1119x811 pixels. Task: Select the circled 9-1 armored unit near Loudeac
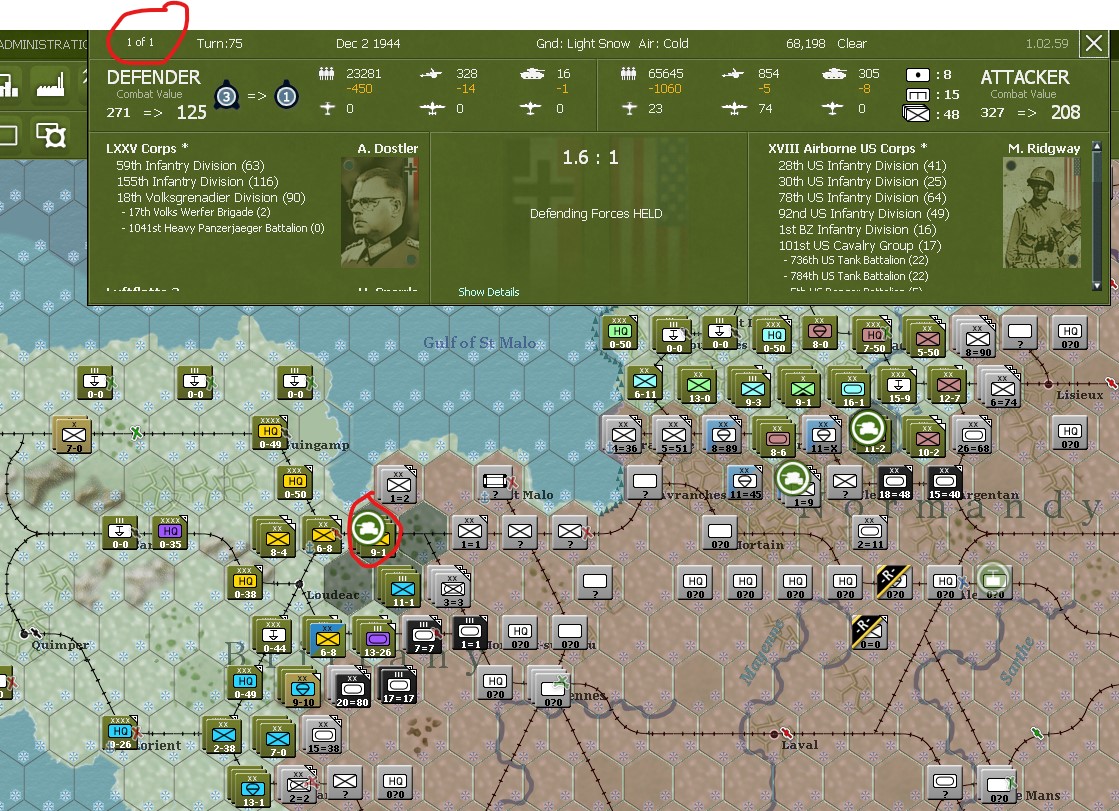point(373,533)
